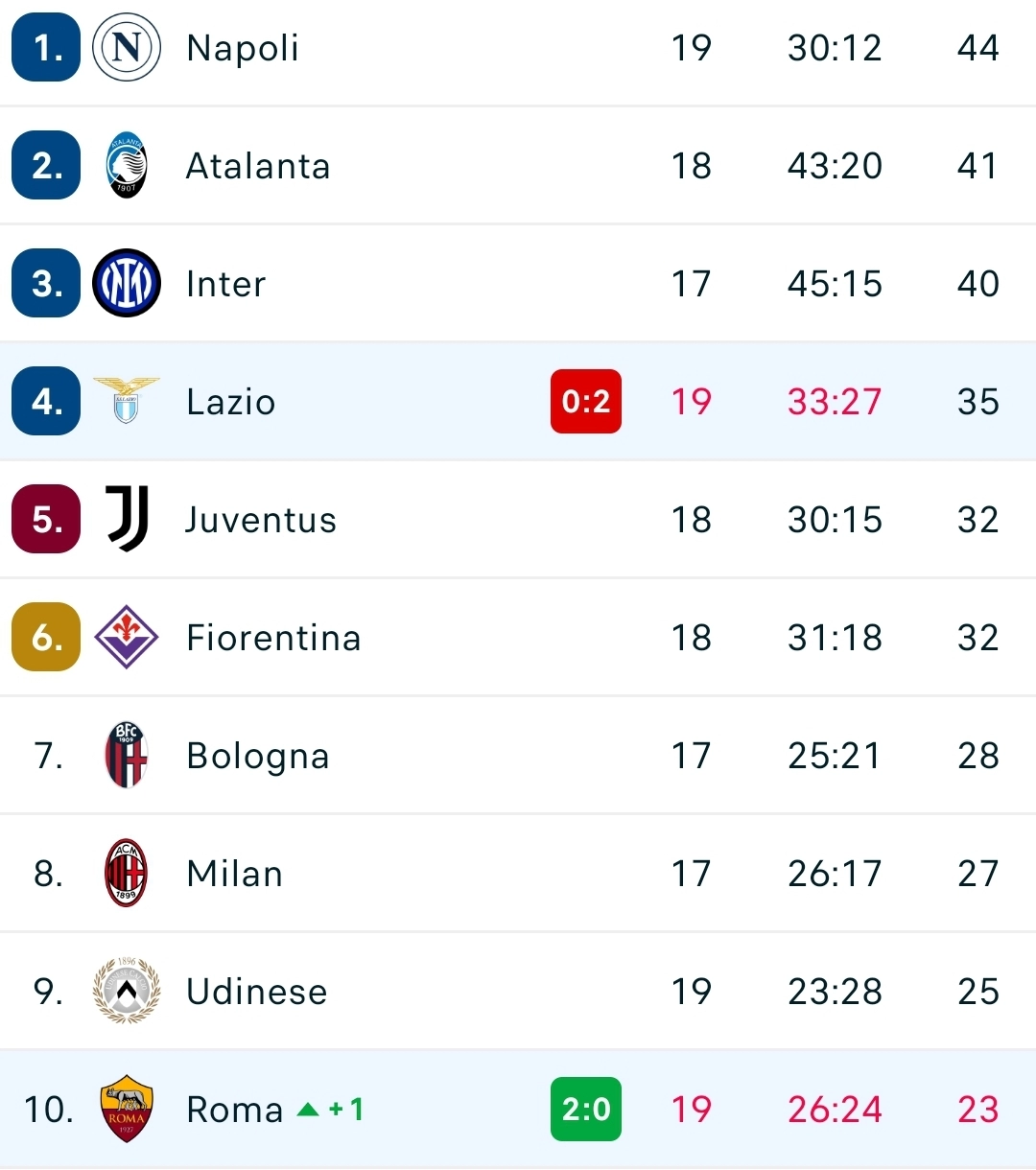Click the gold rank badge for Fiorentina
Screen dimensions: 1036x1170
45,637
